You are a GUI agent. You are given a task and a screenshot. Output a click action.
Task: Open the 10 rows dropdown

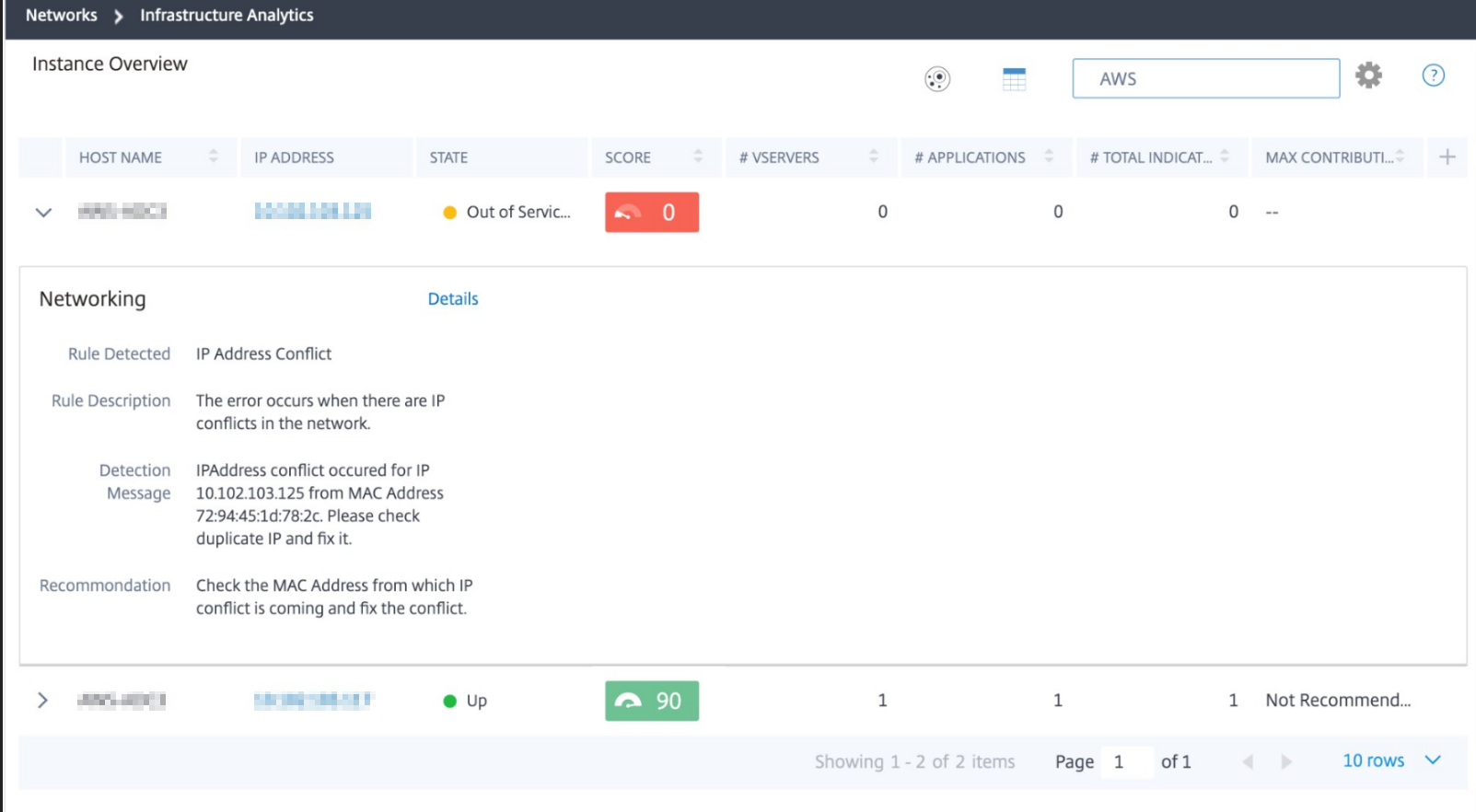1391,760
